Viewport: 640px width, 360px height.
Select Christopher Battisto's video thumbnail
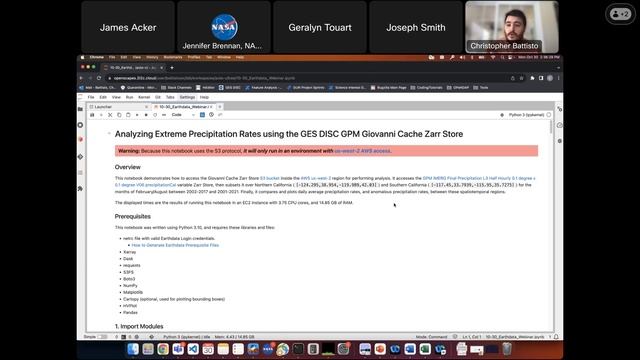[512, 27]
